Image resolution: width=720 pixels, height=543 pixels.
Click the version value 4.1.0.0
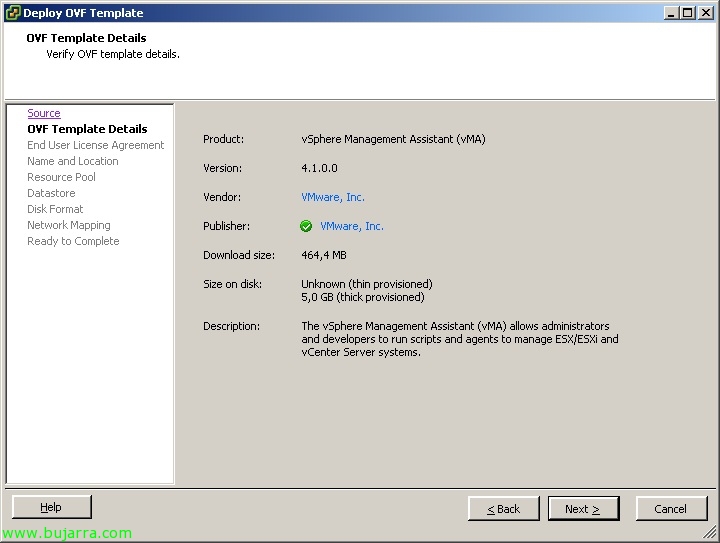point(319,168)
